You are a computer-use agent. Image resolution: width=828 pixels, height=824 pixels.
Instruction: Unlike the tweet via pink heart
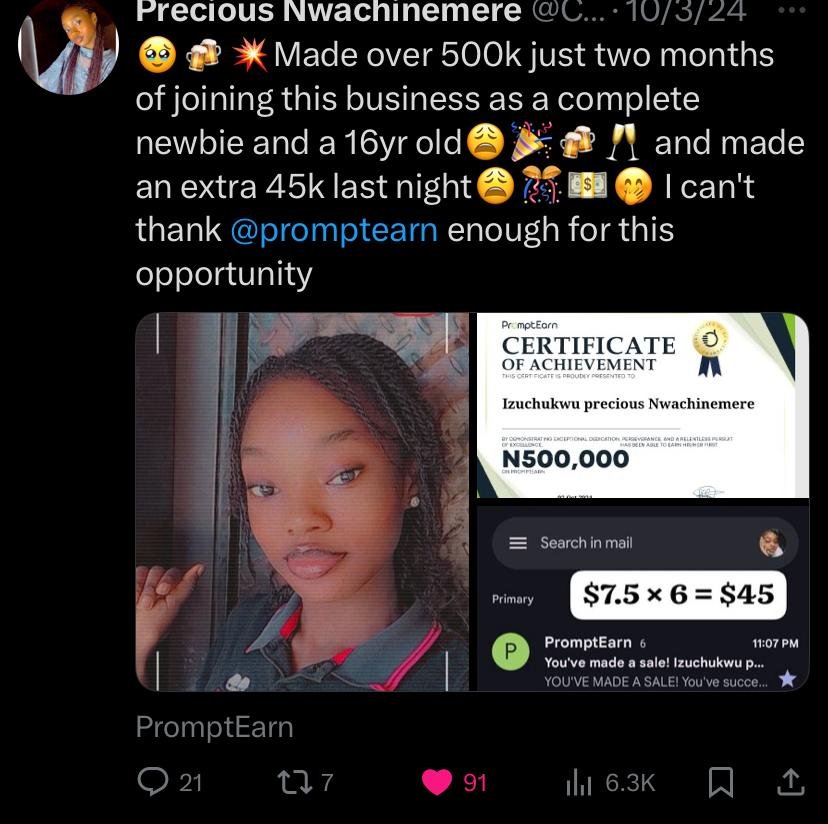[437, 782]
